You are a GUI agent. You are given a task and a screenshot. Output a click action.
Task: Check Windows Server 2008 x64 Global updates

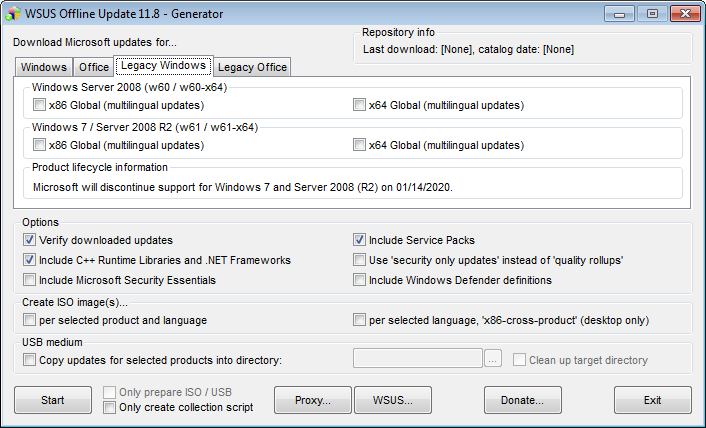click(x=359, y=105)
